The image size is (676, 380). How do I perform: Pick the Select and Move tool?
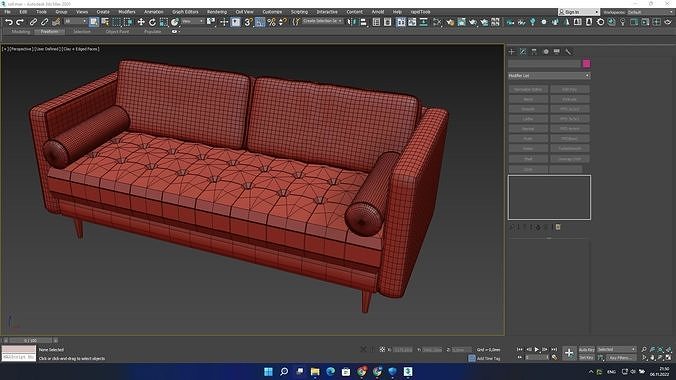[x=141, y=22]
